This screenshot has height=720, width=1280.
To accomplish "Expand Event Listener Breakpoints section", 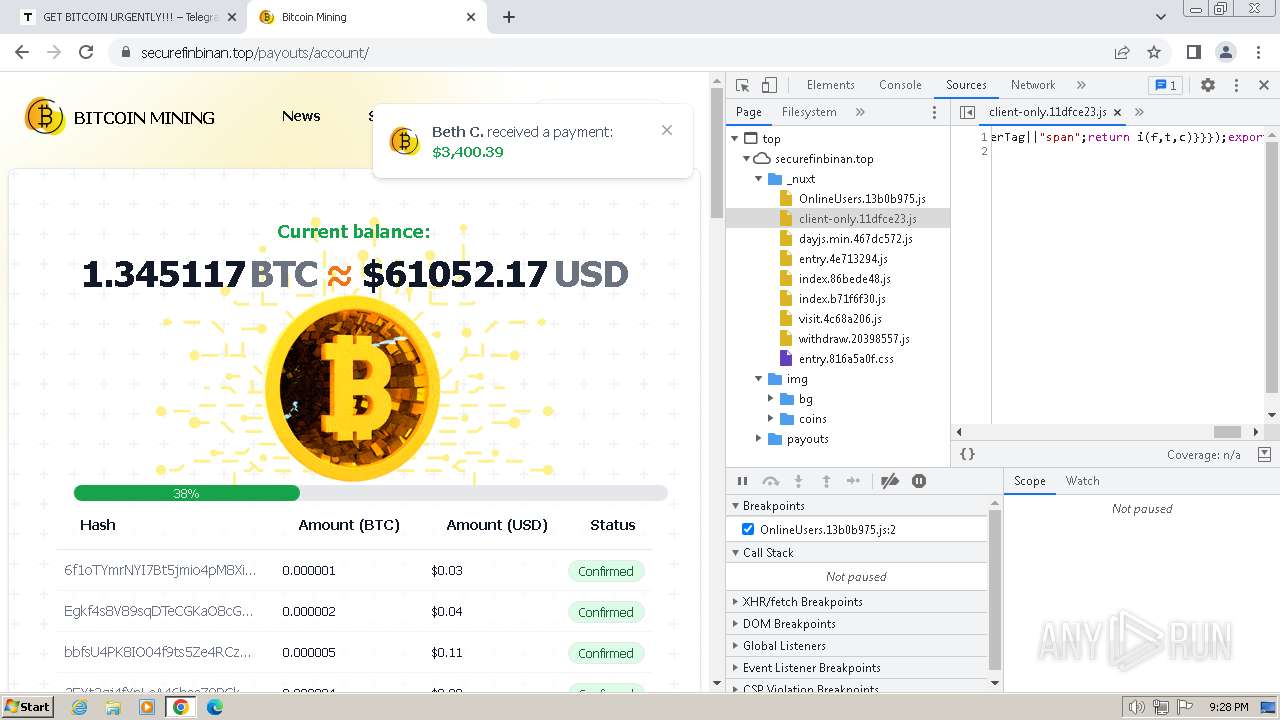I will point(856,668).
